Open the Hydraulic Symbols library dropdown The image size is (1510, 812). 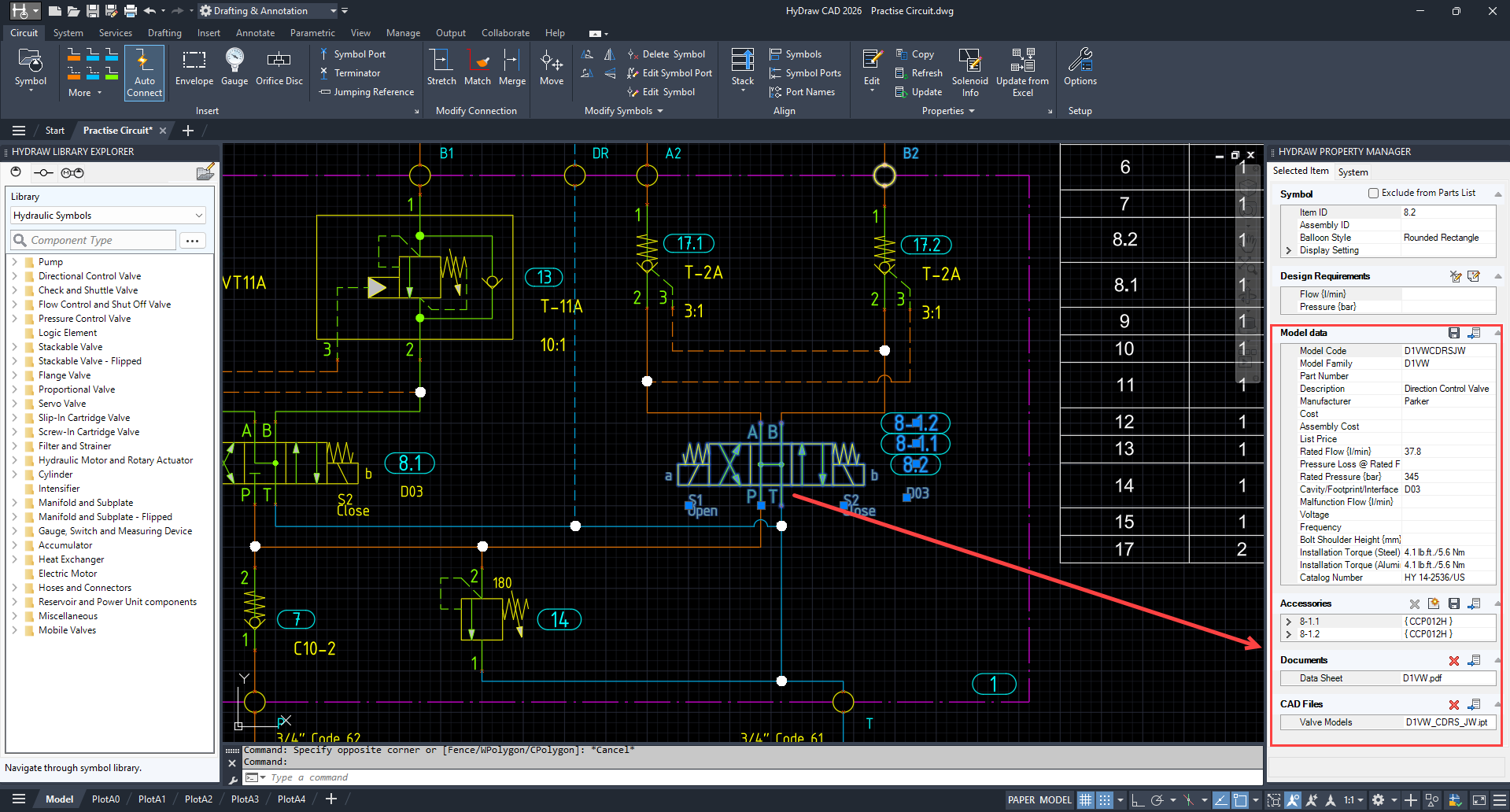click(199, 215)
